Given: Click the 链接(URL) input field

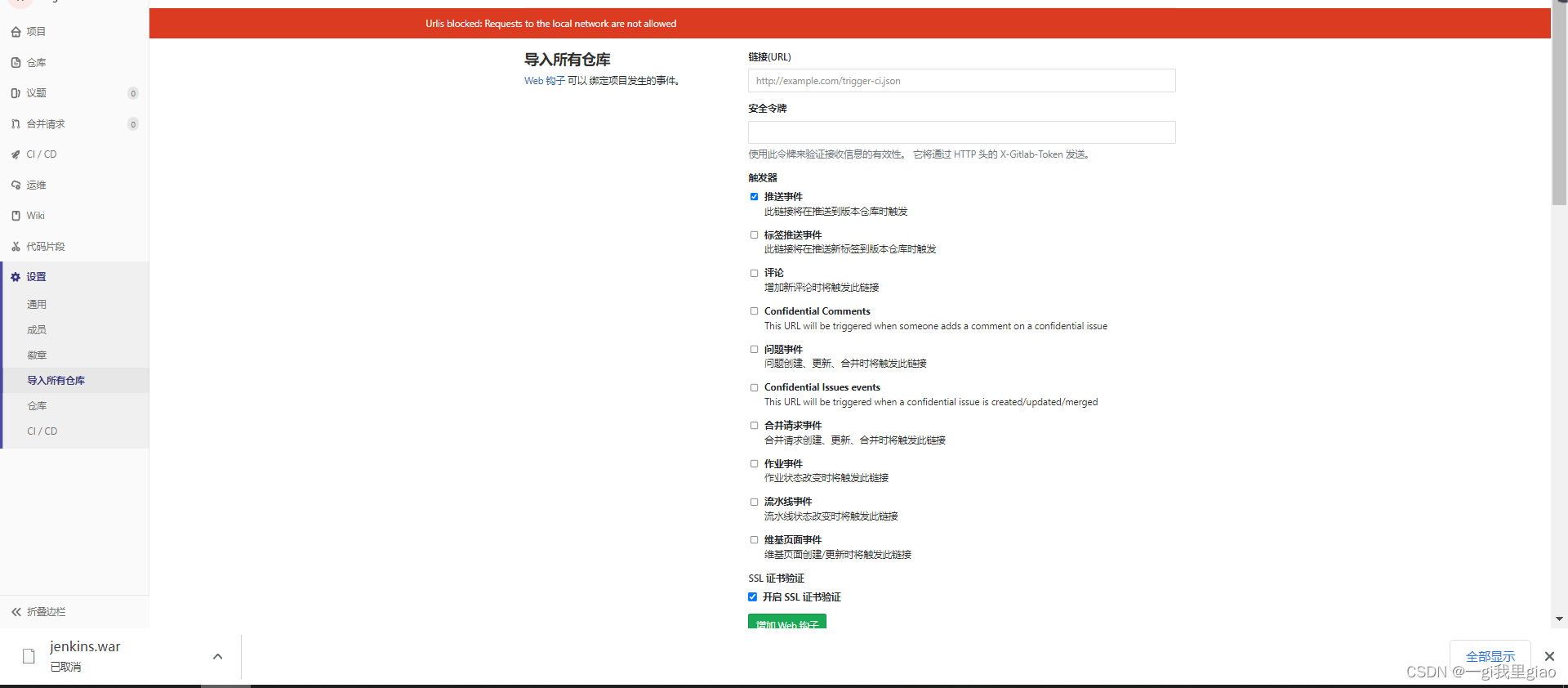Looking at the screenshot, I should 961,81.
